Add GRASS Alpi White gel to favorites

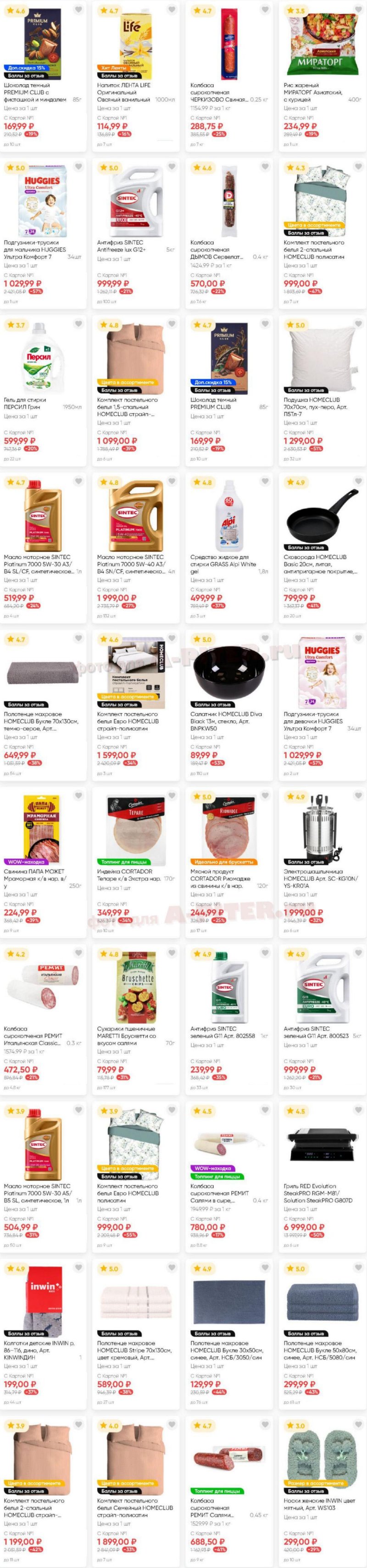265,482
